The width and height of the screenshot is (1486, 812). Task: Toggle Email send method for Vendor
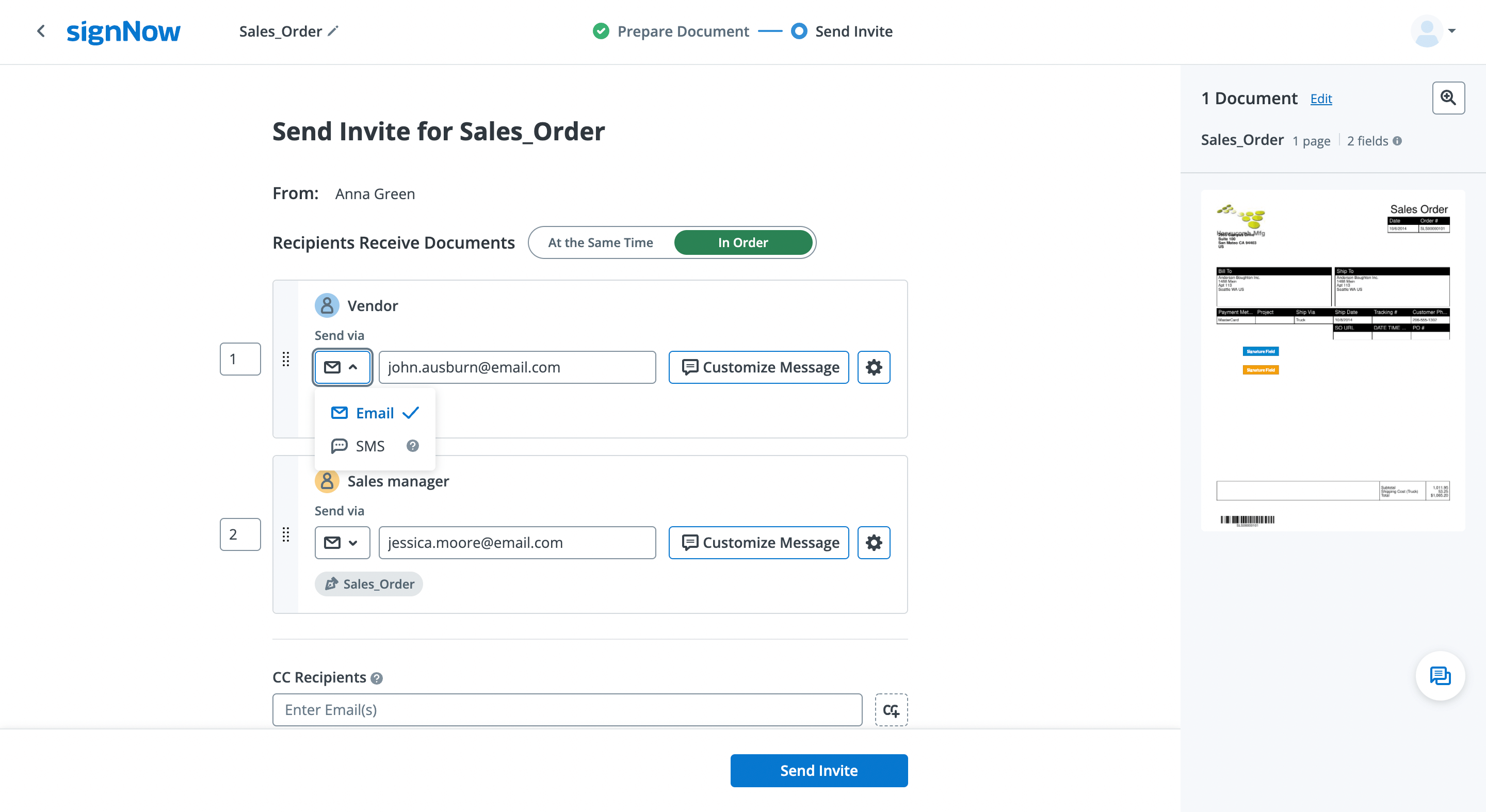[373, 413]
